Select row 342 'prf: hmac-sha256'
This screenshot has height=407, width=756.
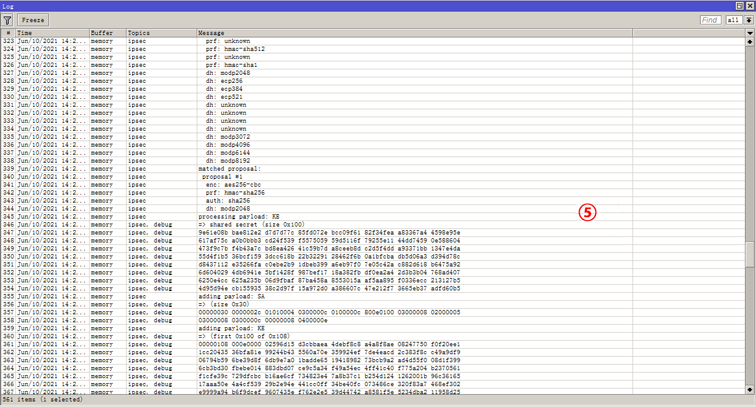coord(373,192)
